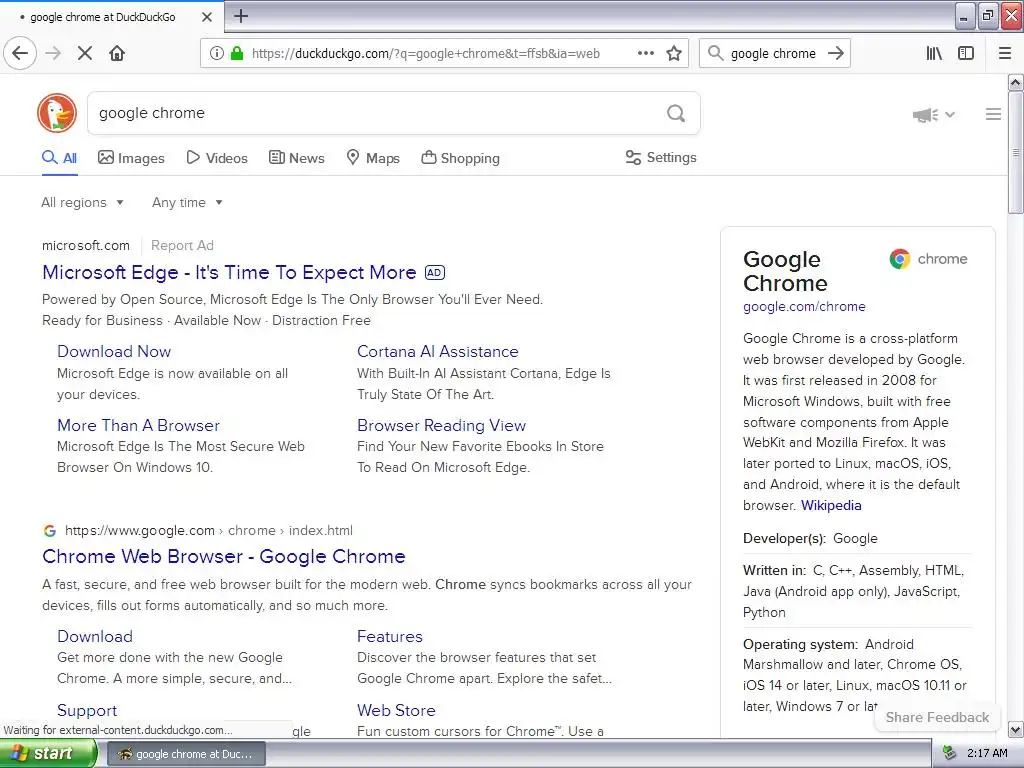
Task: Switch to the Images tab
Action: [131, 157]
